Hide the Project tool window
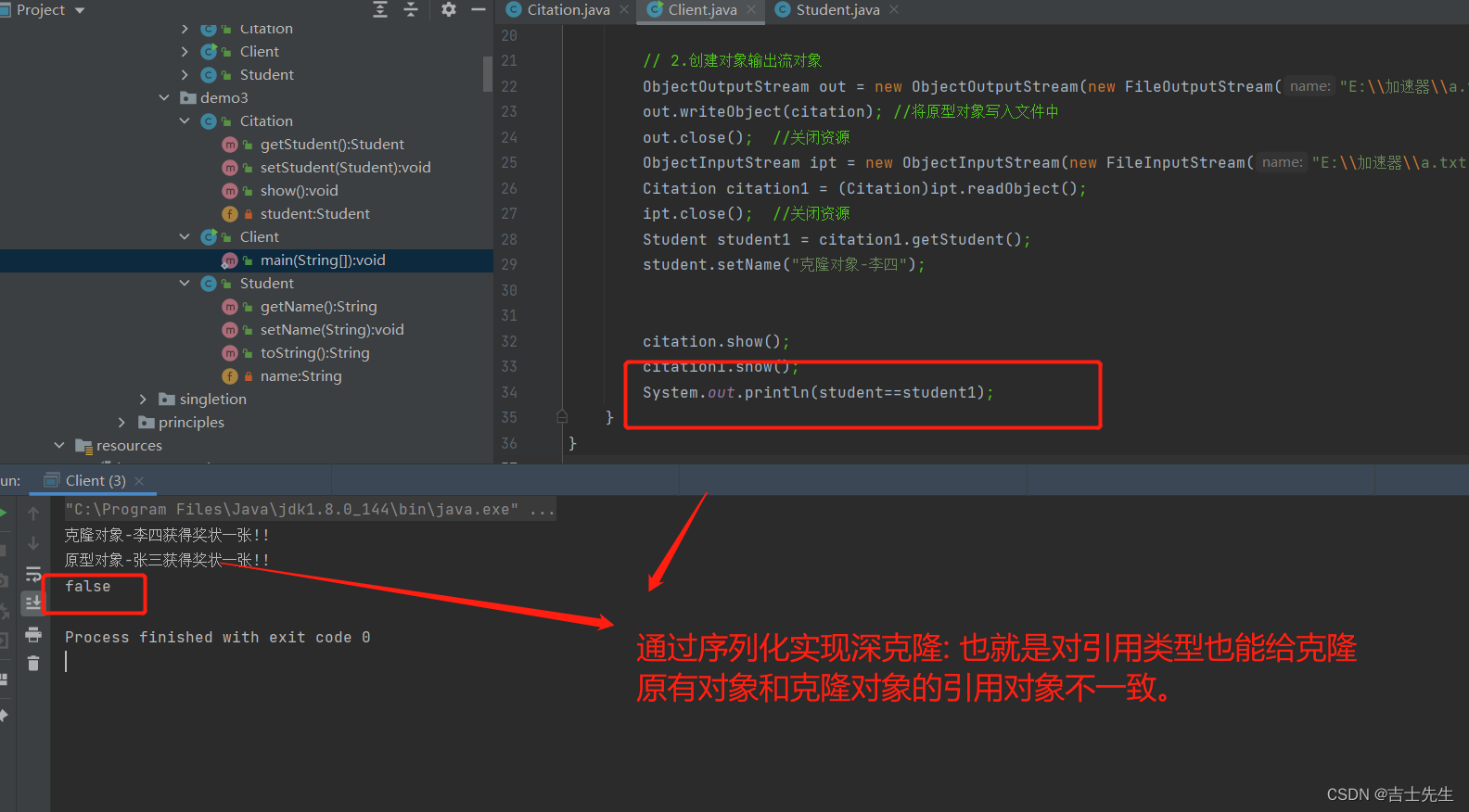Image resolution: width=1469 pixels, height=812 pixels. click(479, 9)
